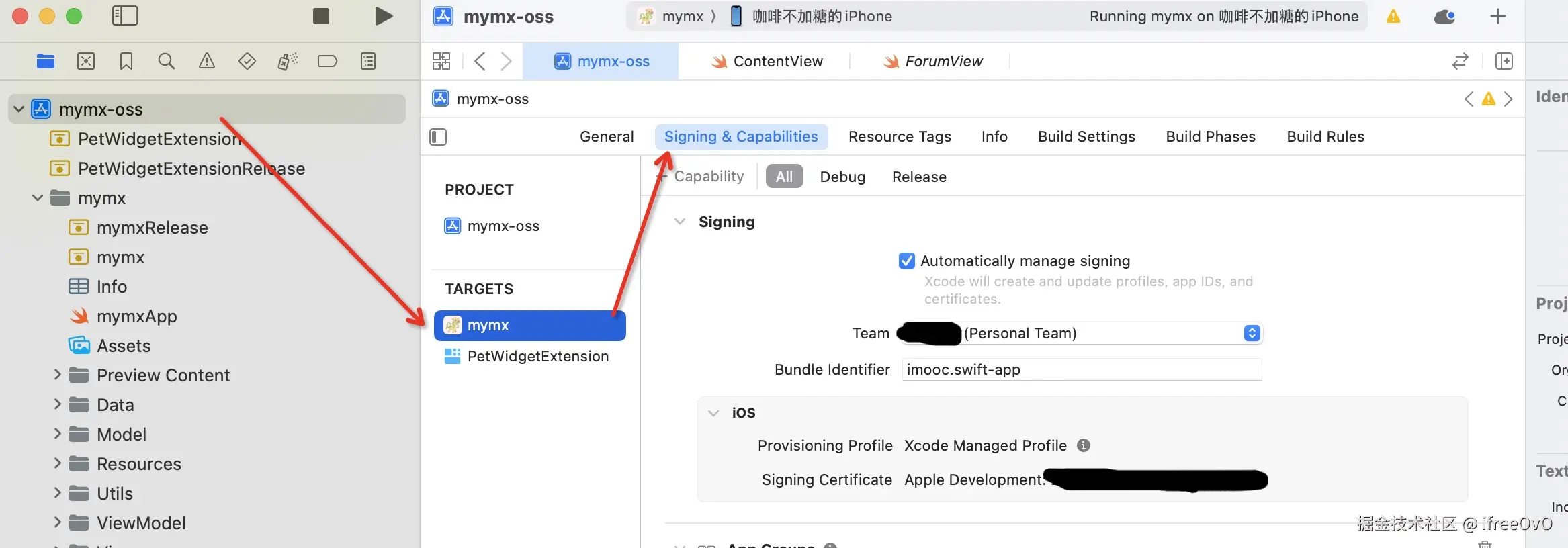This screenshot has height=548, width=1568.
Task: Add an editor on the right
Action: coord(1504,62)
